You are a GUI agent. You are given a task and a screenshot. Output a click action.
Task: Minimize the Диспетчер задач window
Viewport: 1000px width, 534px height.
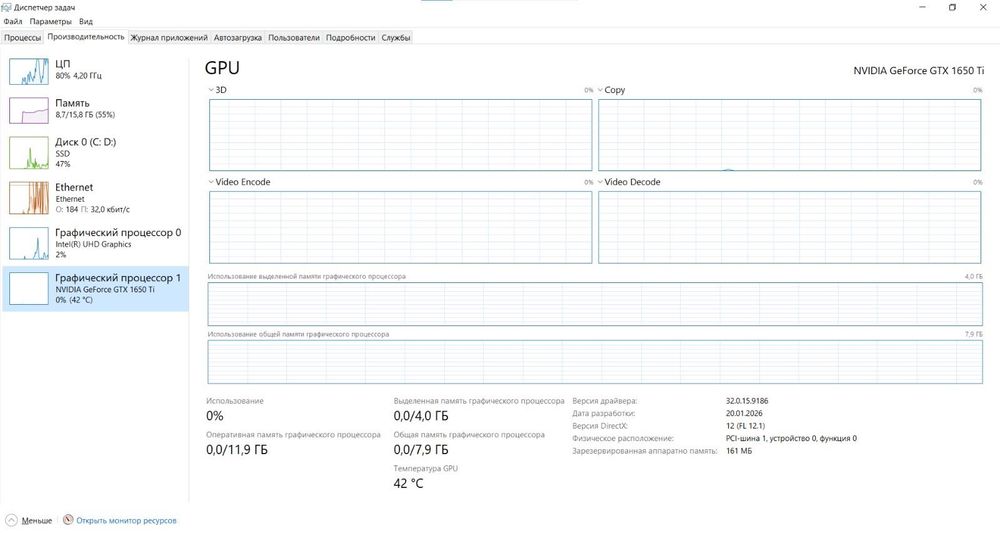tap(923, 8)
